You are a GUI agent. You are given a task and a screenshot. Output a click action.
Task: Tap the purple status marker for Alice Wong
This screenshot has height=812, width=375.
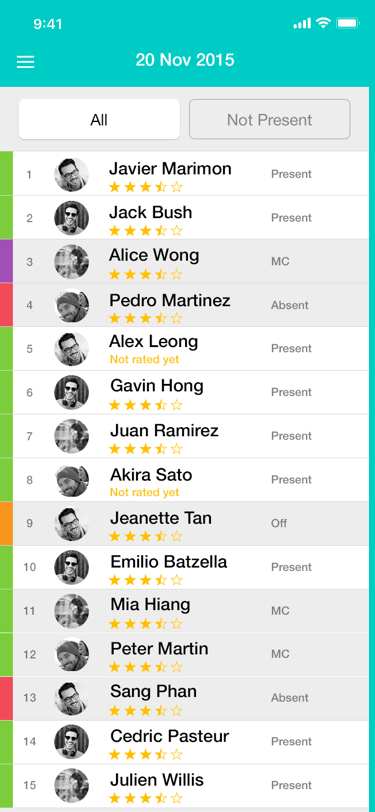pos(6,261)
